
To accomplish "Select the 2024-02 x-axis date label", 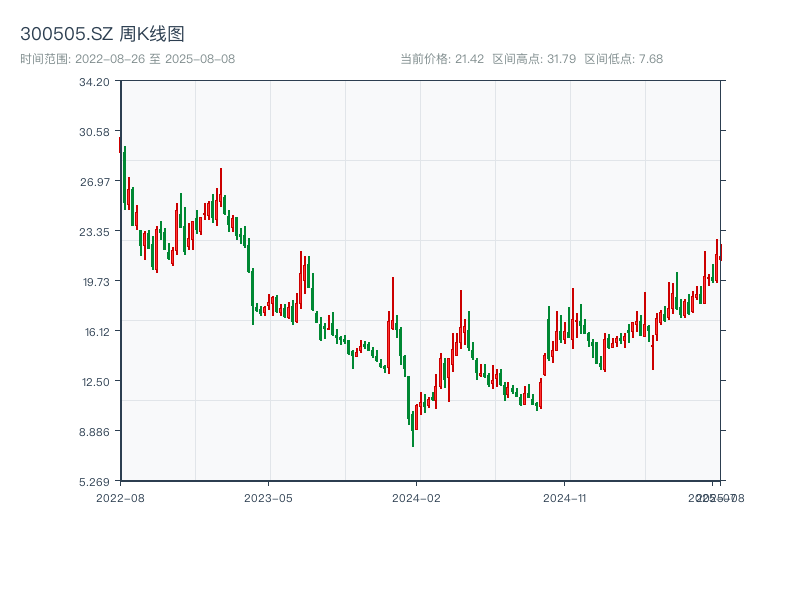I will tap(418, 497).
